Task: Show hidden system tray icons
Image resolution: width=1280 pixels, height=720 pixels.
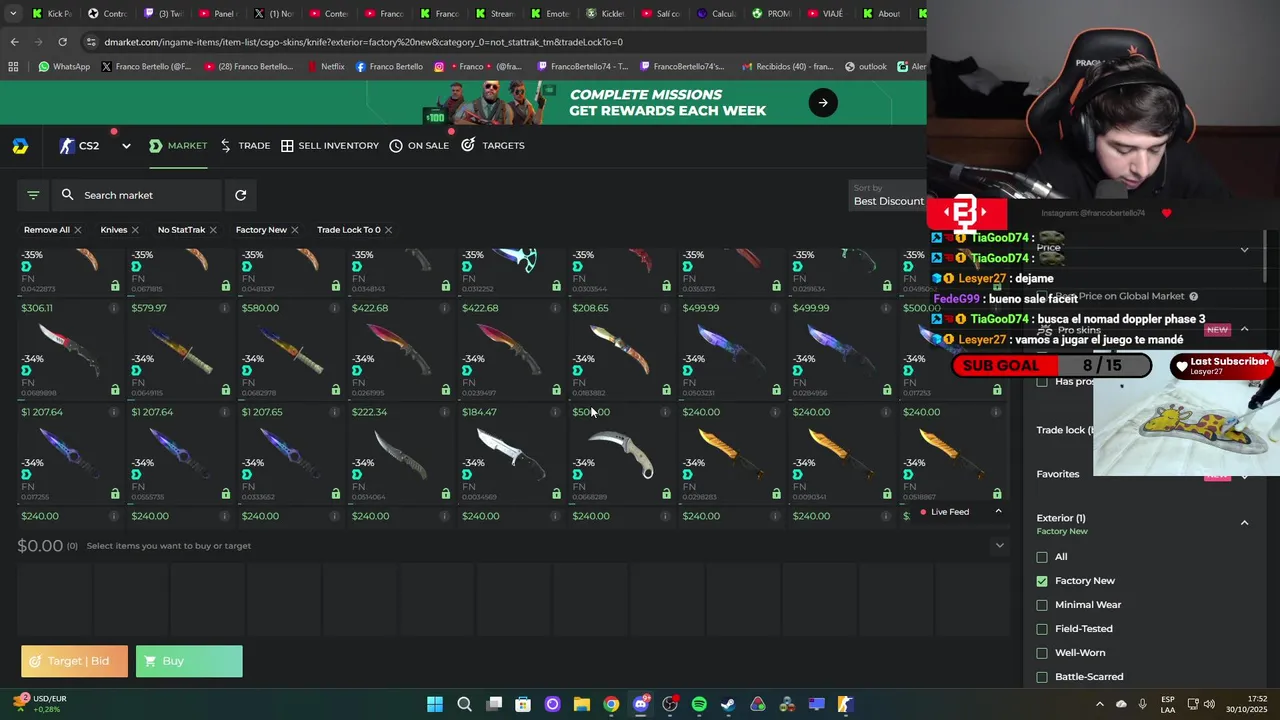Action: 1099,704
